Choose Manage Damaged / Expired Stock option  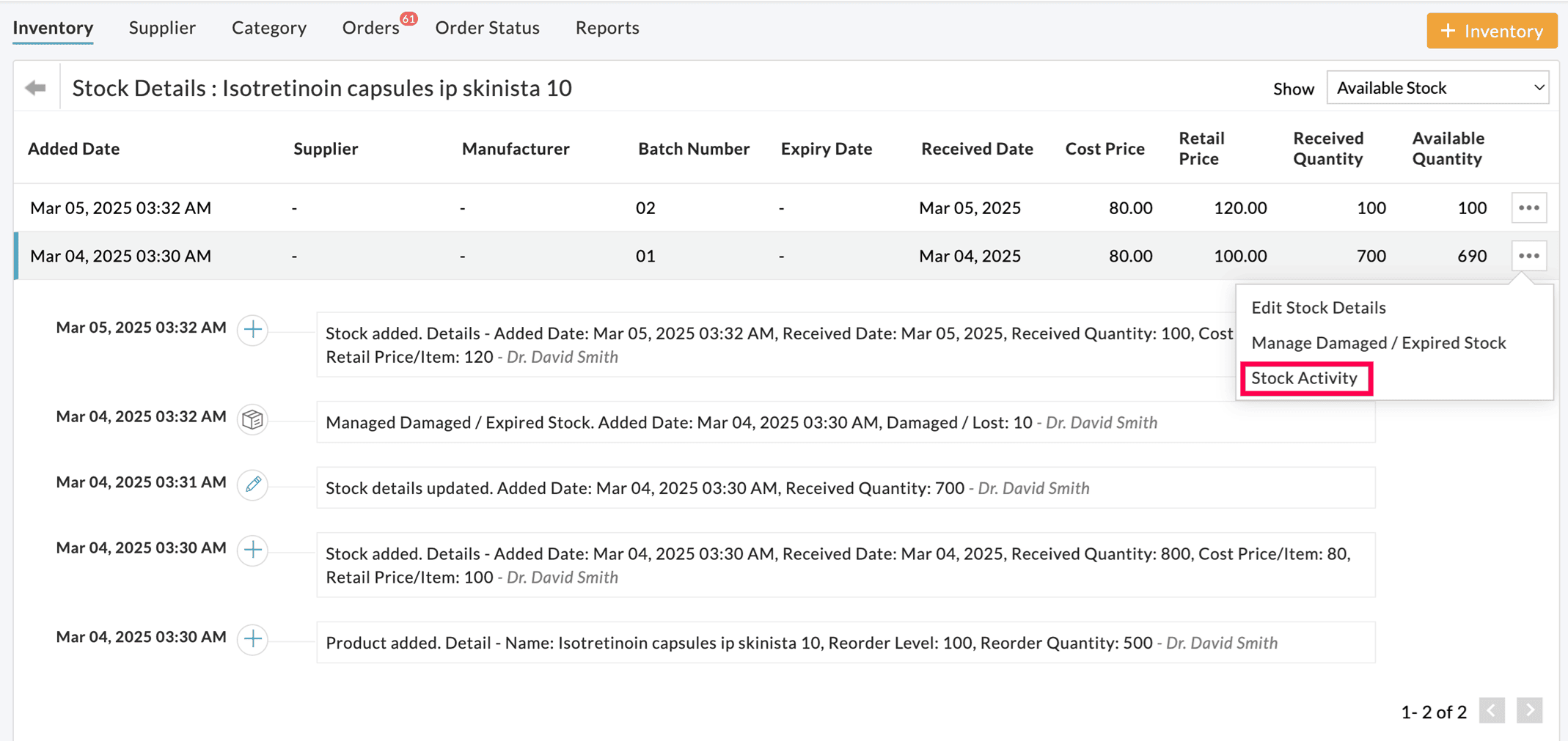[1378, 343]
